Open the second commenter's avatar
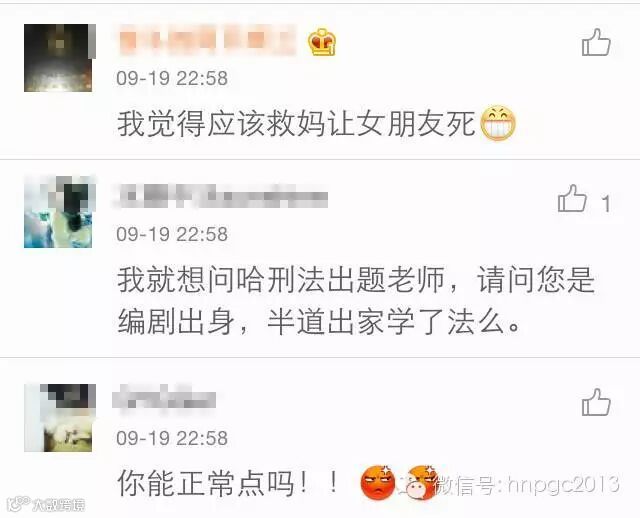Screen dimensions: 640x518 click(x=58, y=212)
